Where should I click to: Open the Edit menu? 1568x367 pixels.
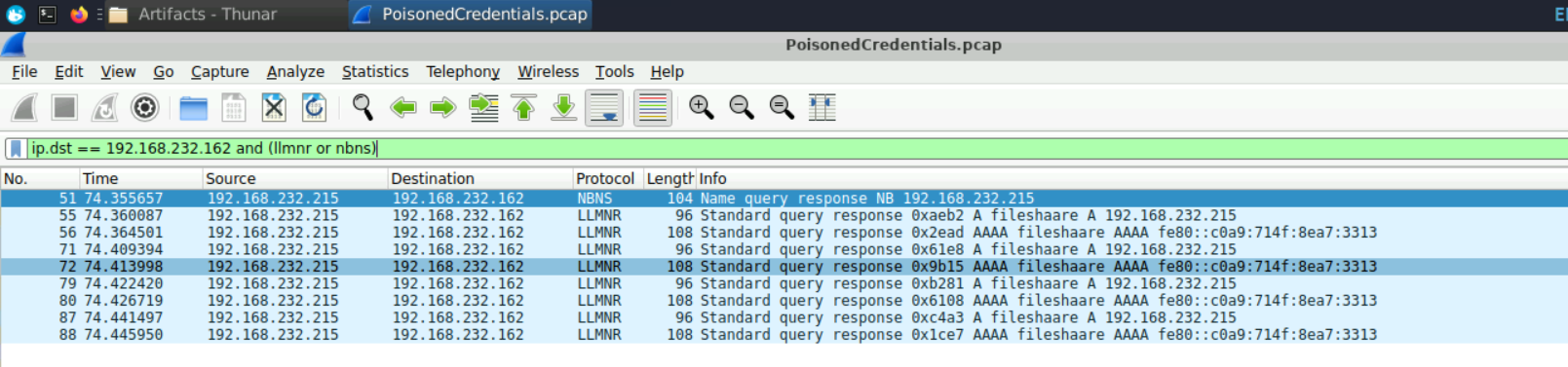tap(68, 71)
